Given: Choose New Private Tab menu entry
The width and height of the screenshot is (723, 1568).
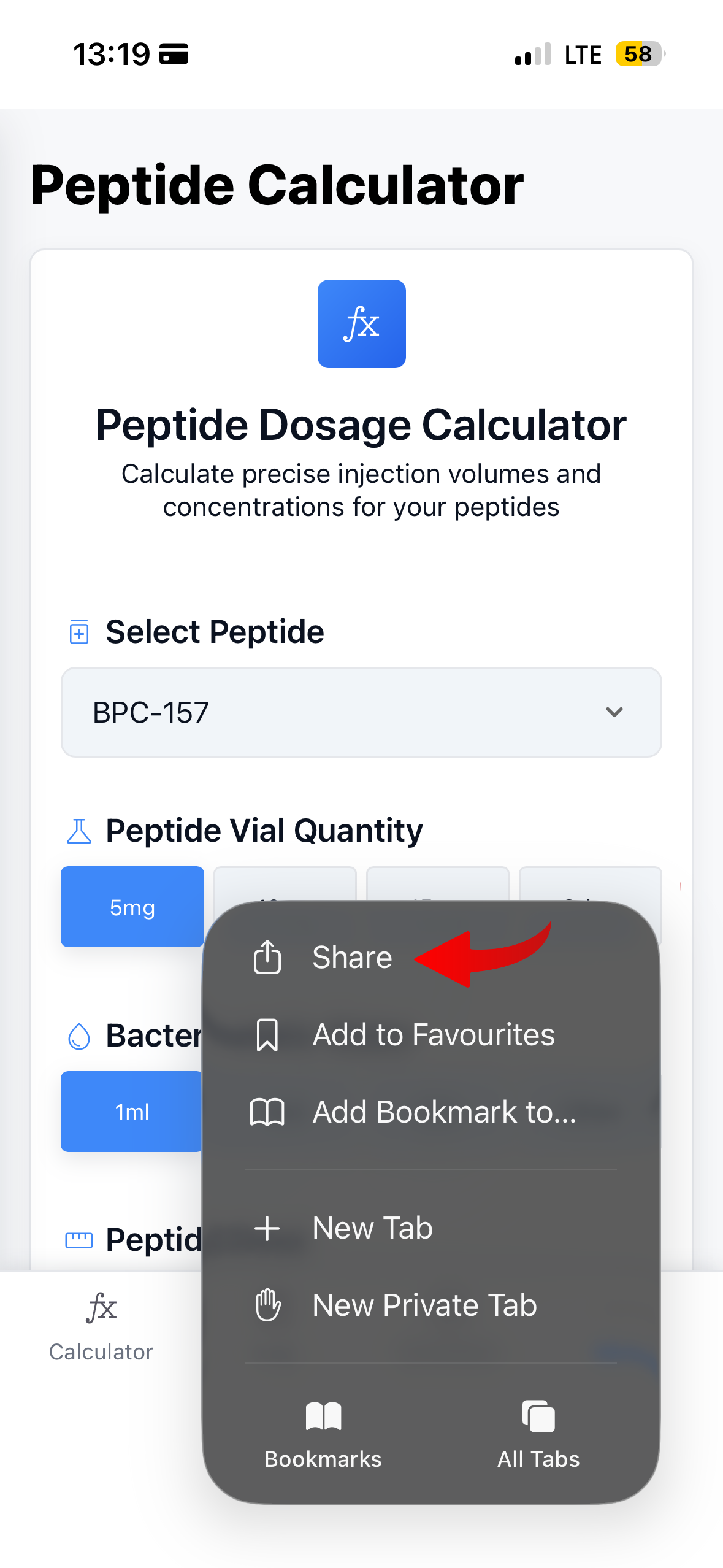Looking at the screenshot, I should [x=424, y=1305].
